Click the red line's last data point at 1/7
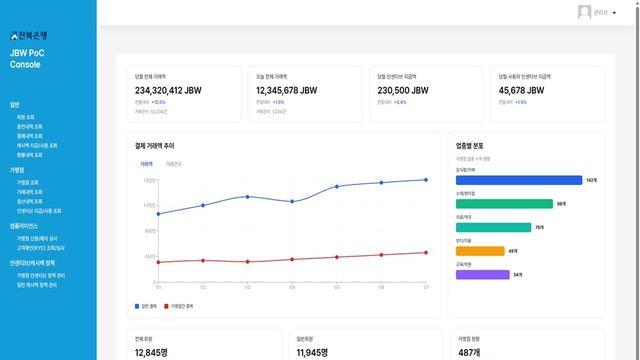 coord(426,253)
